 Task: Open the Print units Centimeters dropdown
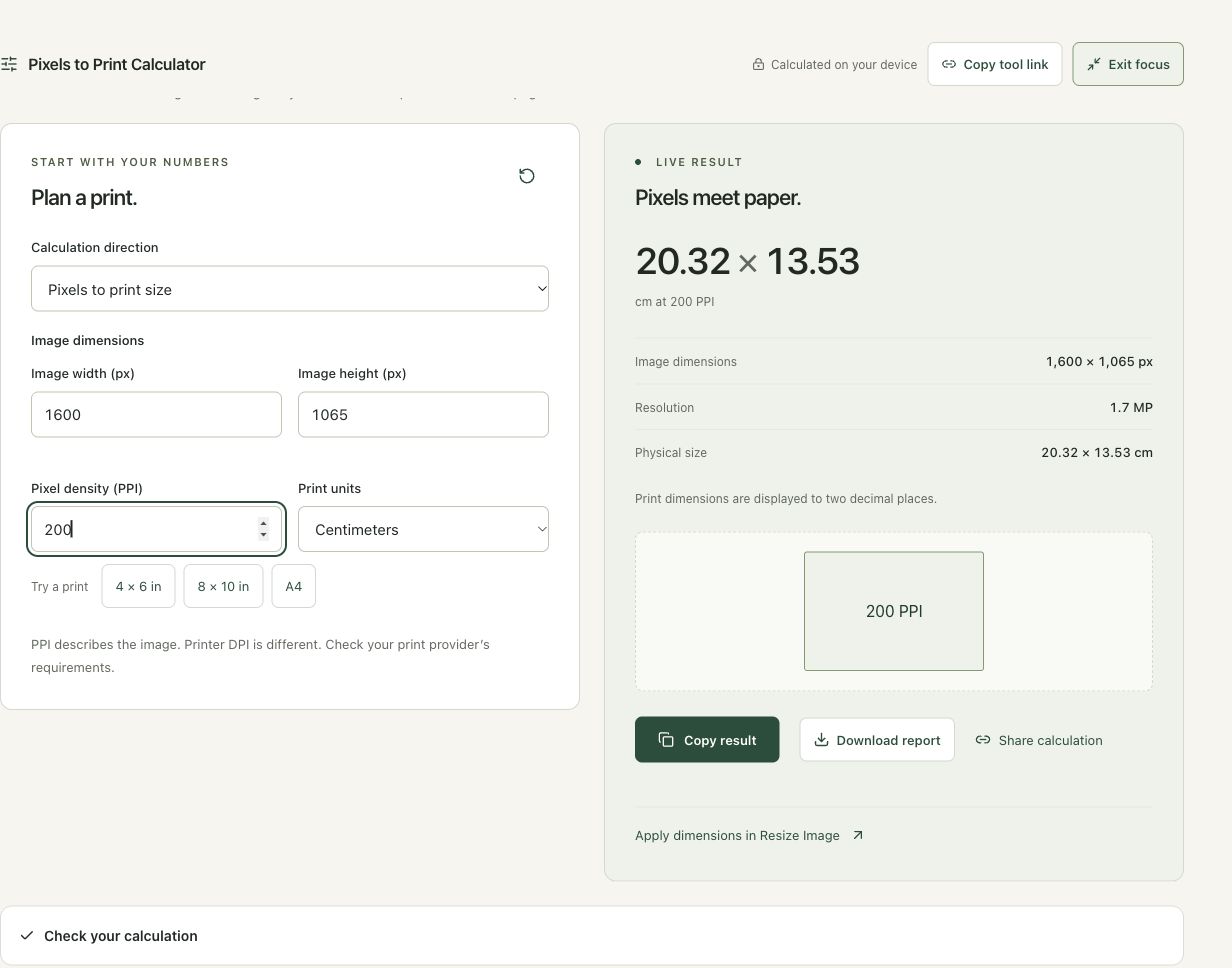pos(423,529)
